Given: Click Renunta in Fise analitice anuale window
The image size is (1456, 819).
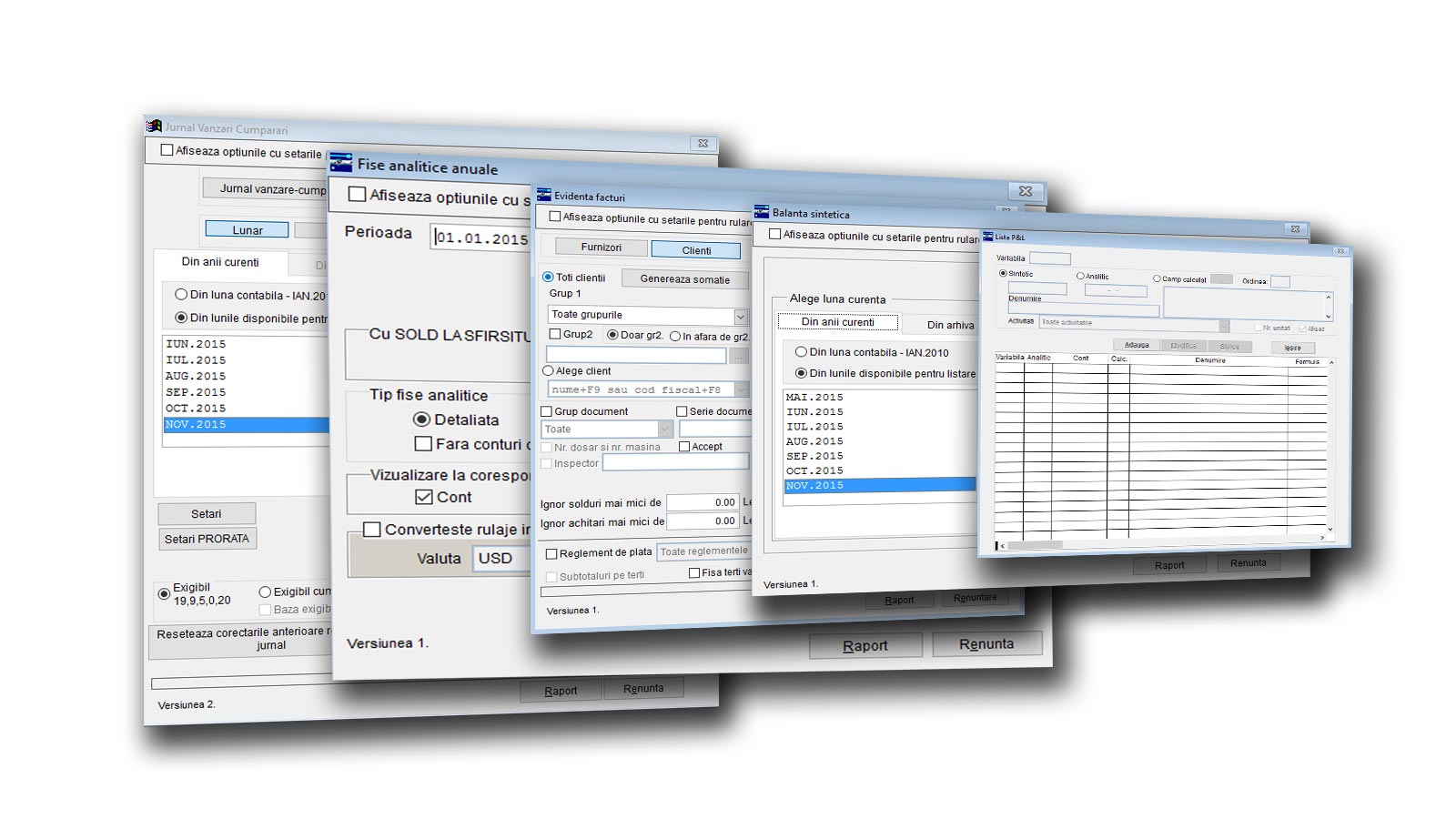Looking at the screenshot, I should coord(986,643).
